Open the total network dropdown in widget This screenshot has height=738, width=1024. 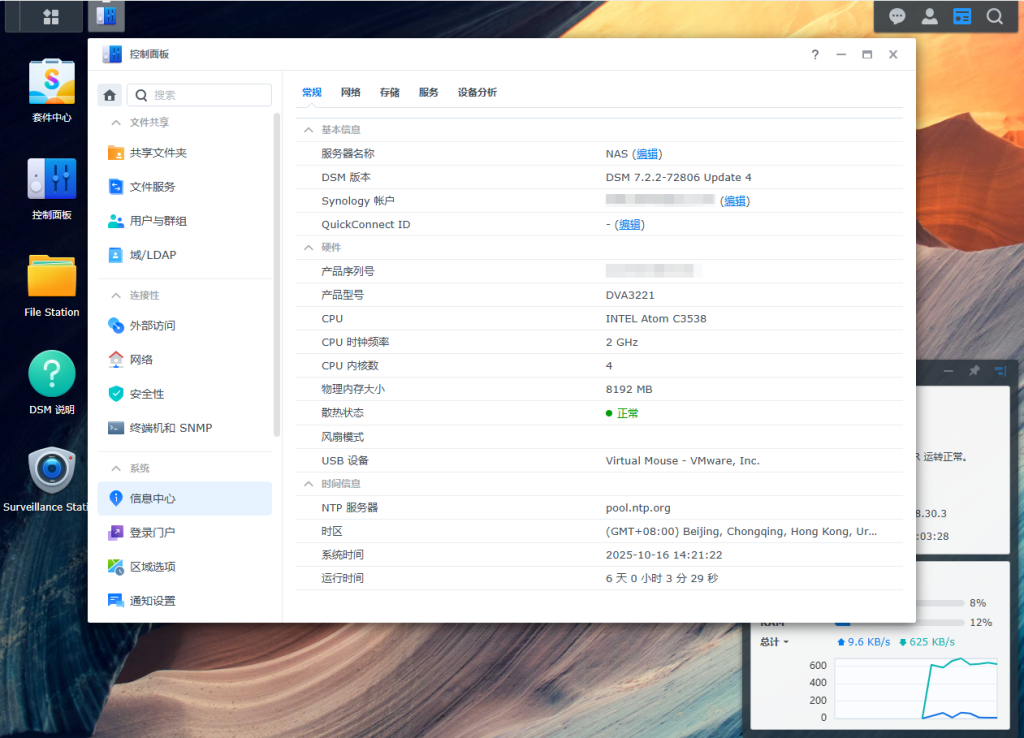click(x=774, y=642)
